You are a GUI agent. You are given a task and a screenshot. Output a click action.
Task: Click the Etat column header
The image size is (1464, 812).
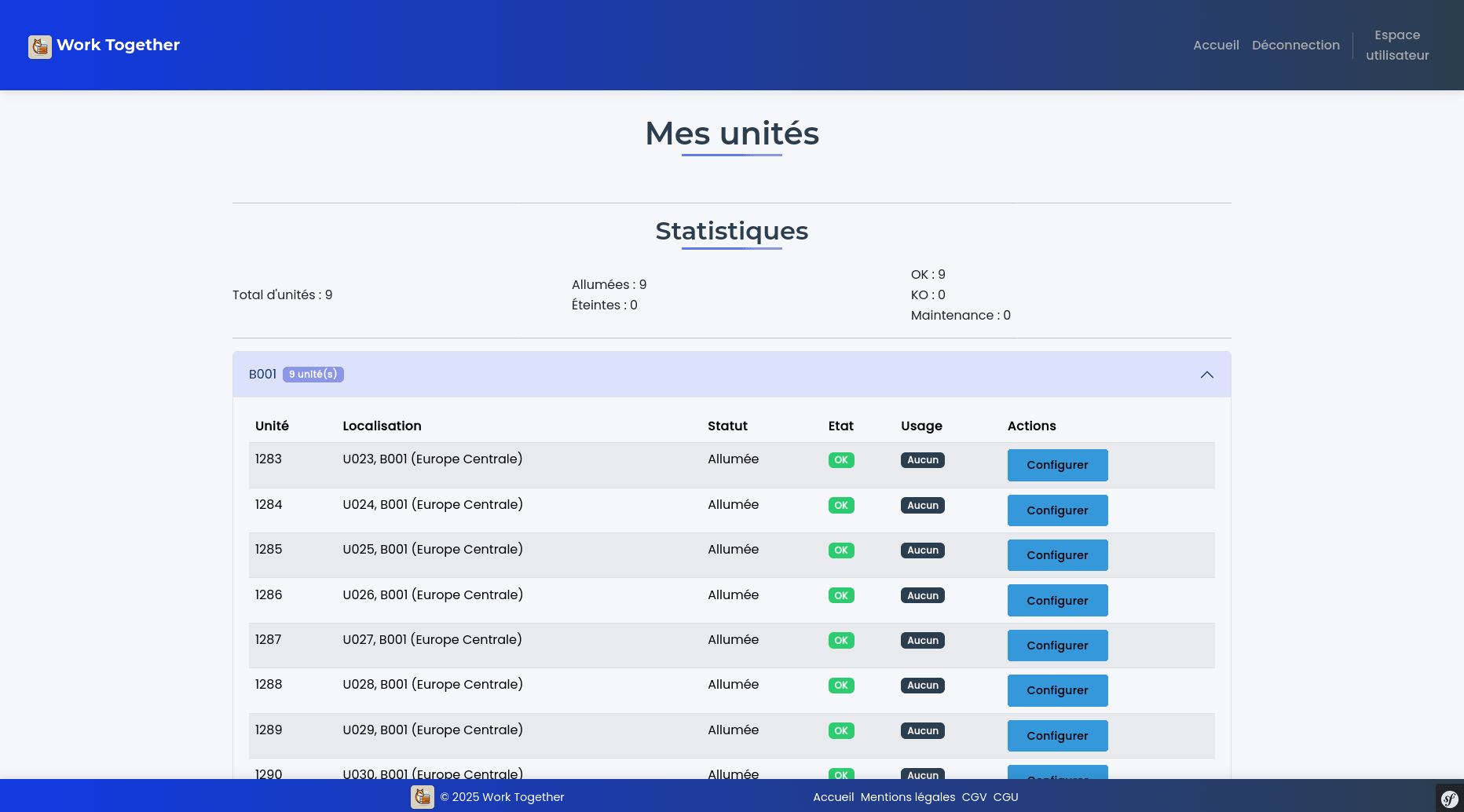pos(840,426)
